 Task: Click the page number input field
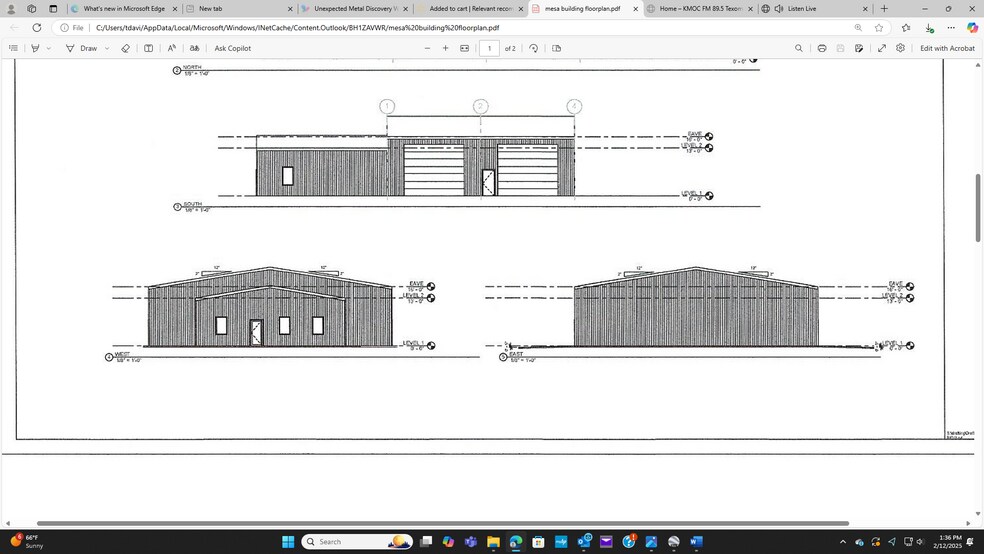[x=489, y=48]
